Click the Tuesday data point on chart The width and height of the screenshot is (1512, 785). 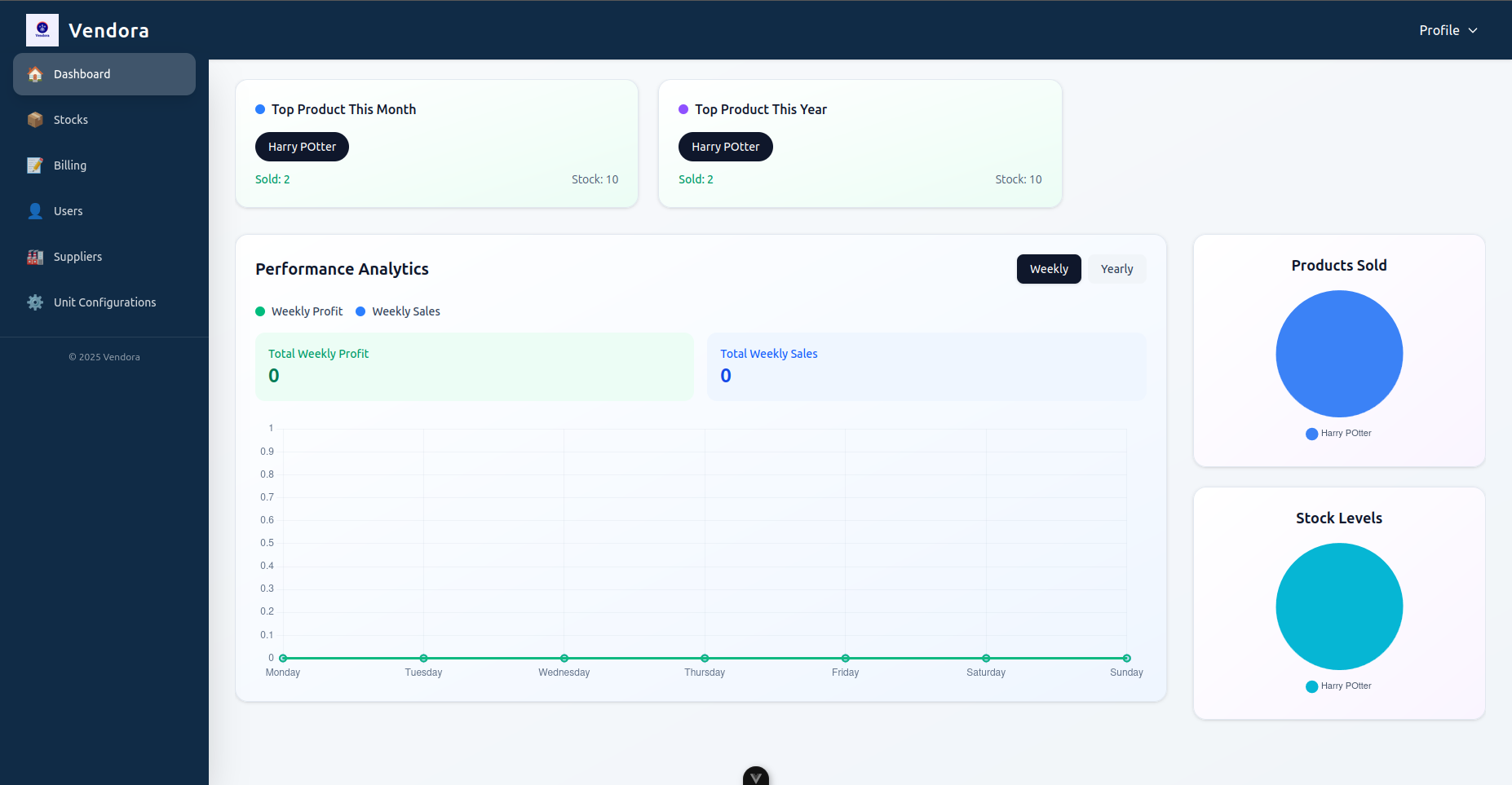tap(423, 658)
